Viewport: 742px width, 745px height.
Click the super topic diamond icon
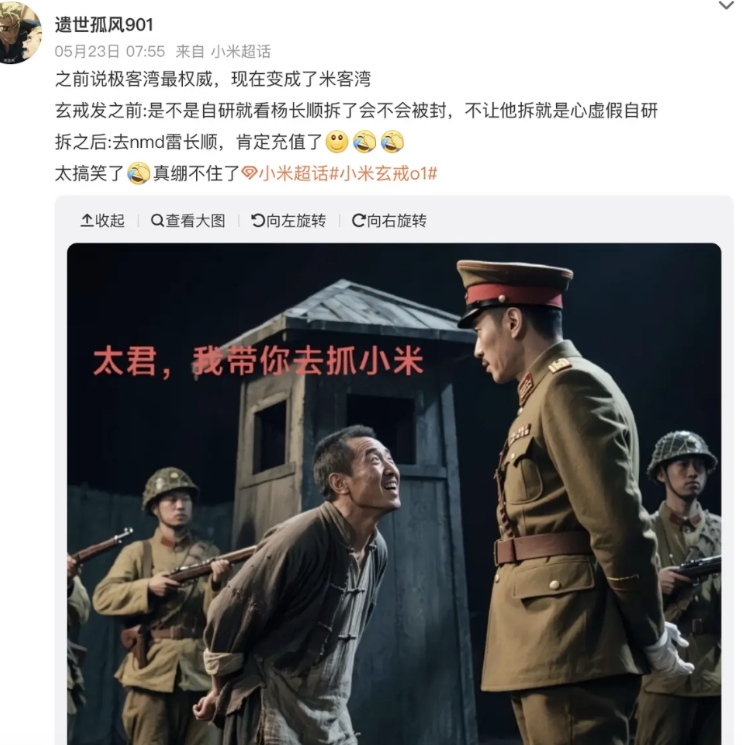pos(249,173)
